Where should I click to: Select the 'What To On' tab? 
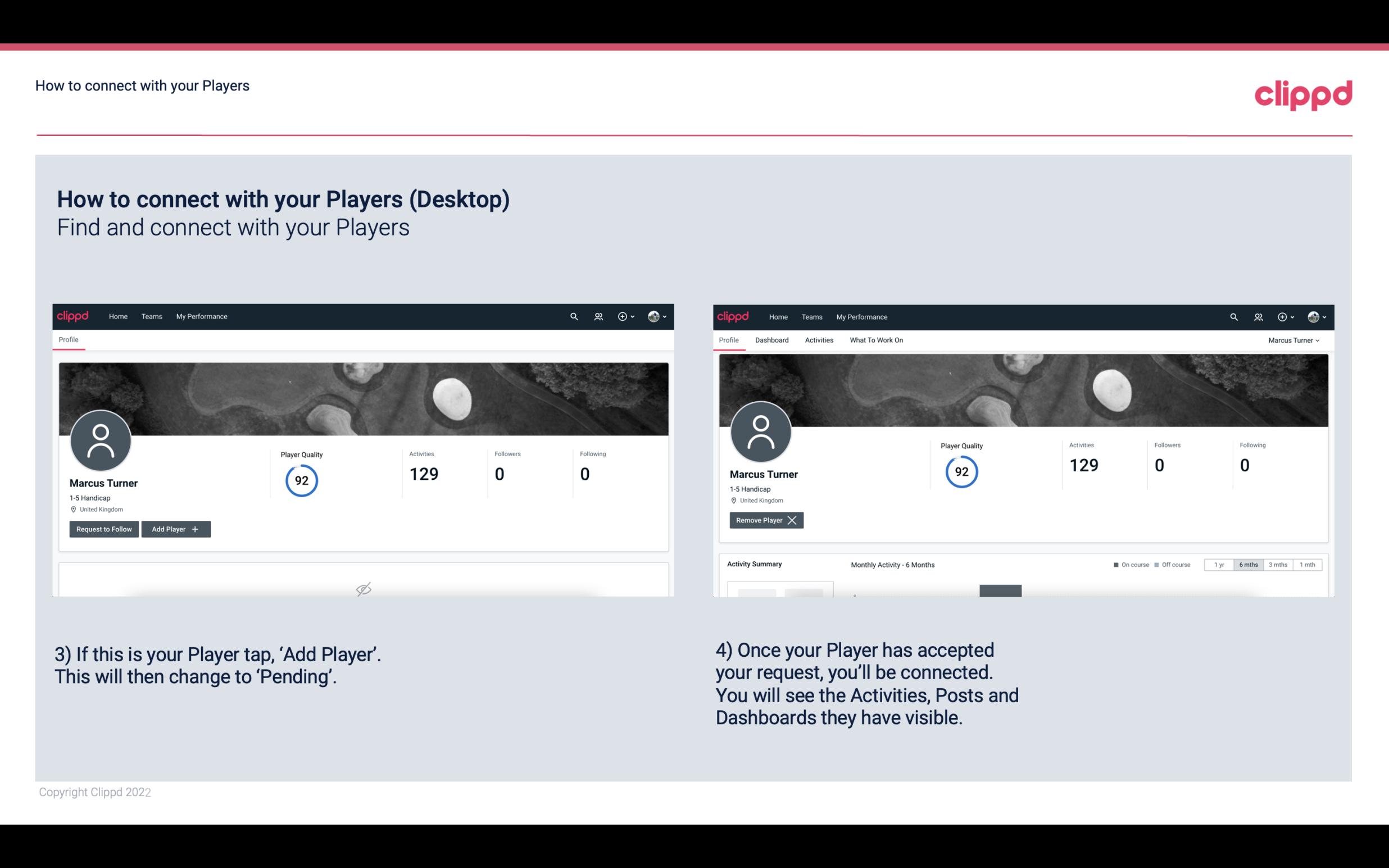pyautogui.click(x=876, y=340)
